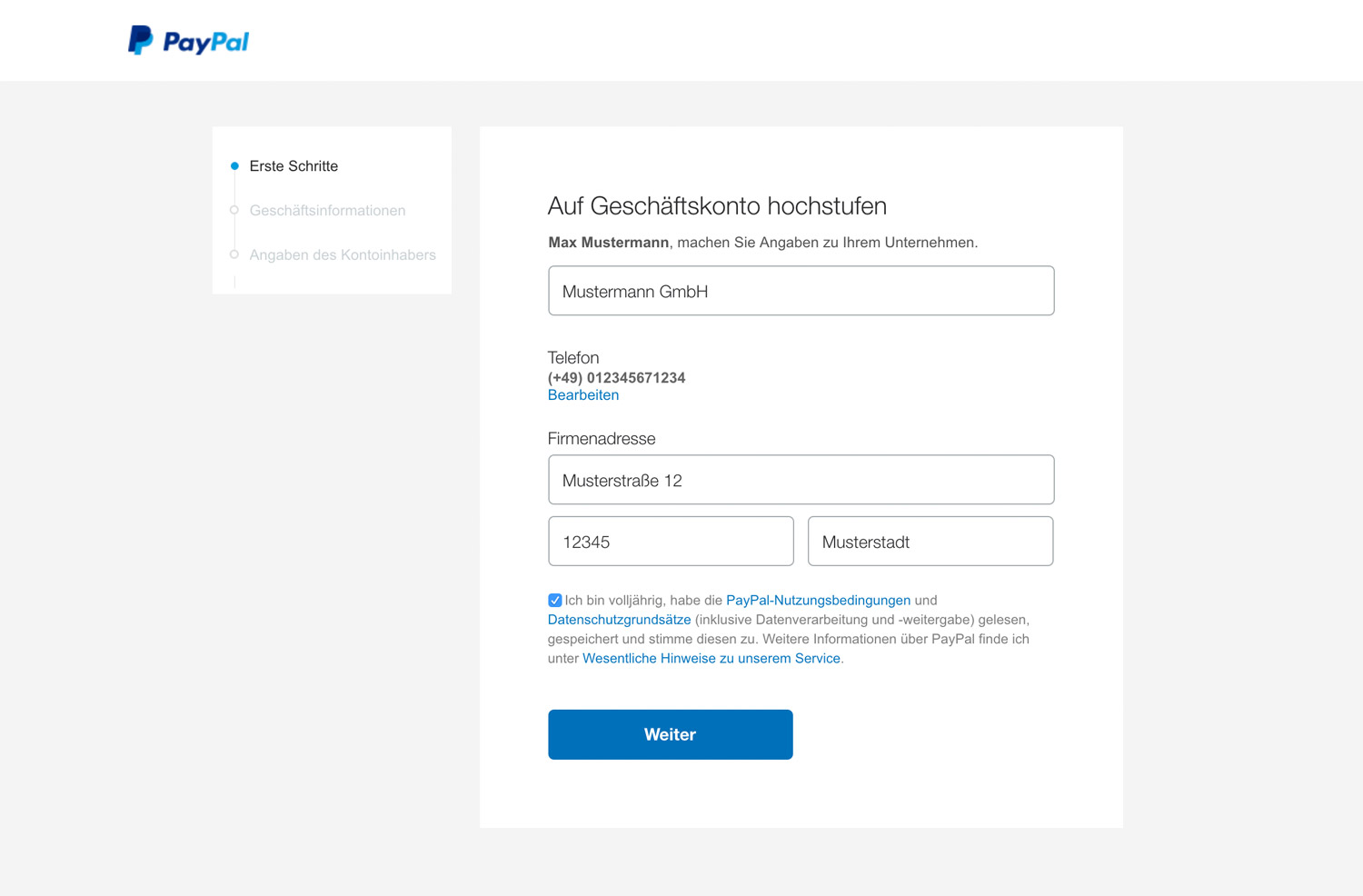1363x896 pixels.
Task: Click the Mustermann GmbH company name field
Action: click(x=801, y=291)
